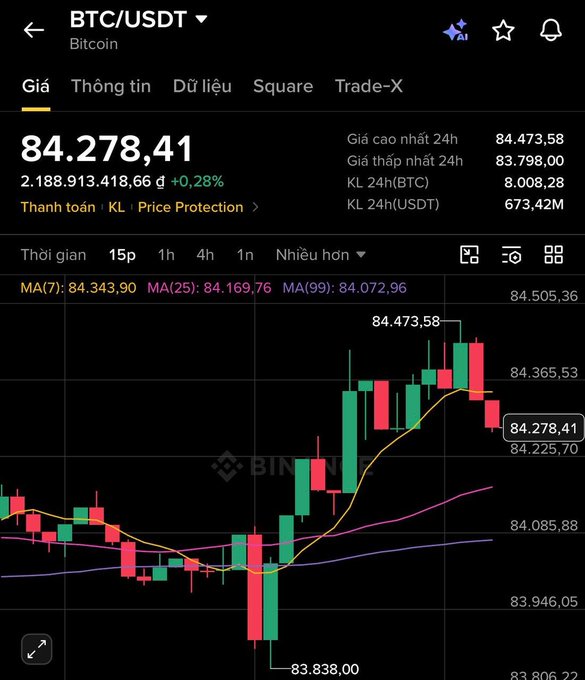Viewport: 585px width, 680px height.
Task: Tap the KL 24h(USDT) value 673,42M
Action: tap(534, 204)
